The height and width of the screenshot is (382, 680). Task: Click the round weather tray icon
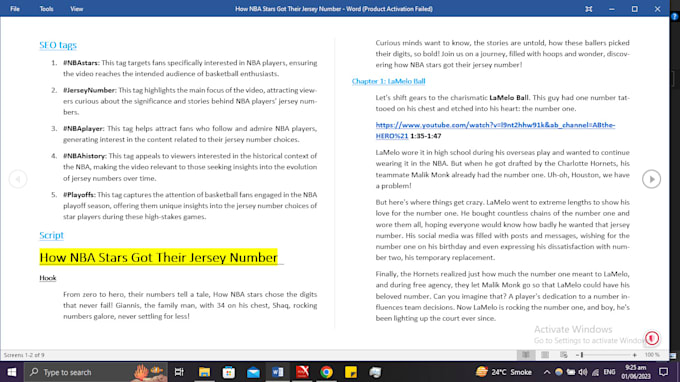click(559, 372)
